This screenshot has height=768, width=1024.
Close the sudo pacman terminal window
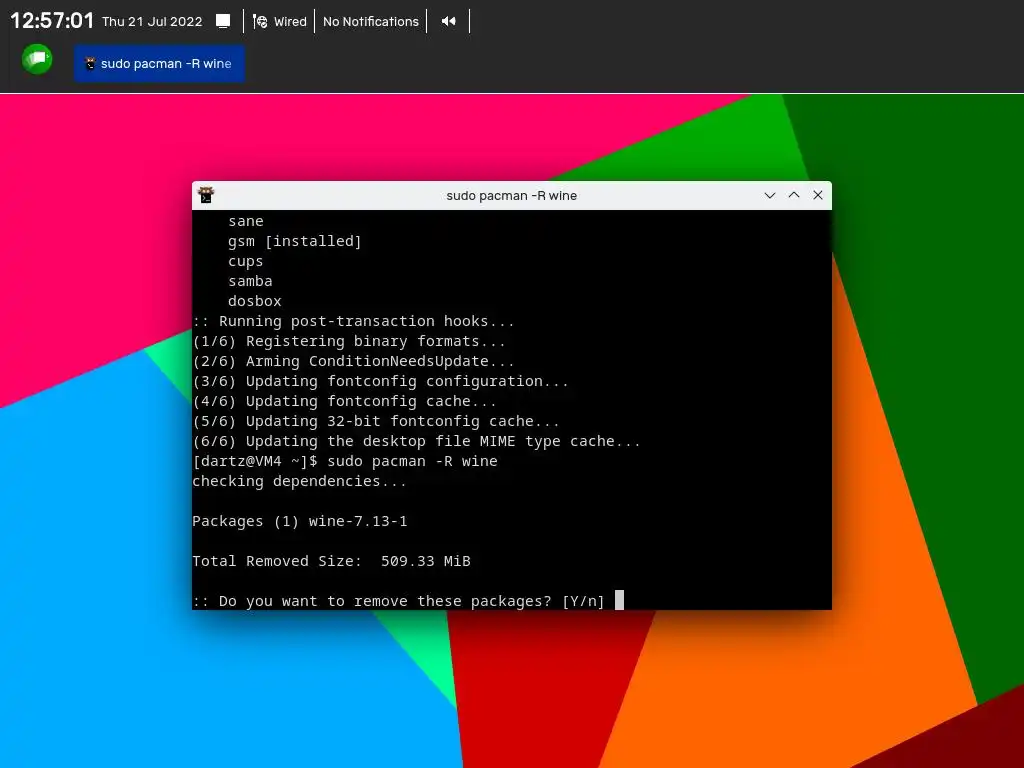click(818, 195)
